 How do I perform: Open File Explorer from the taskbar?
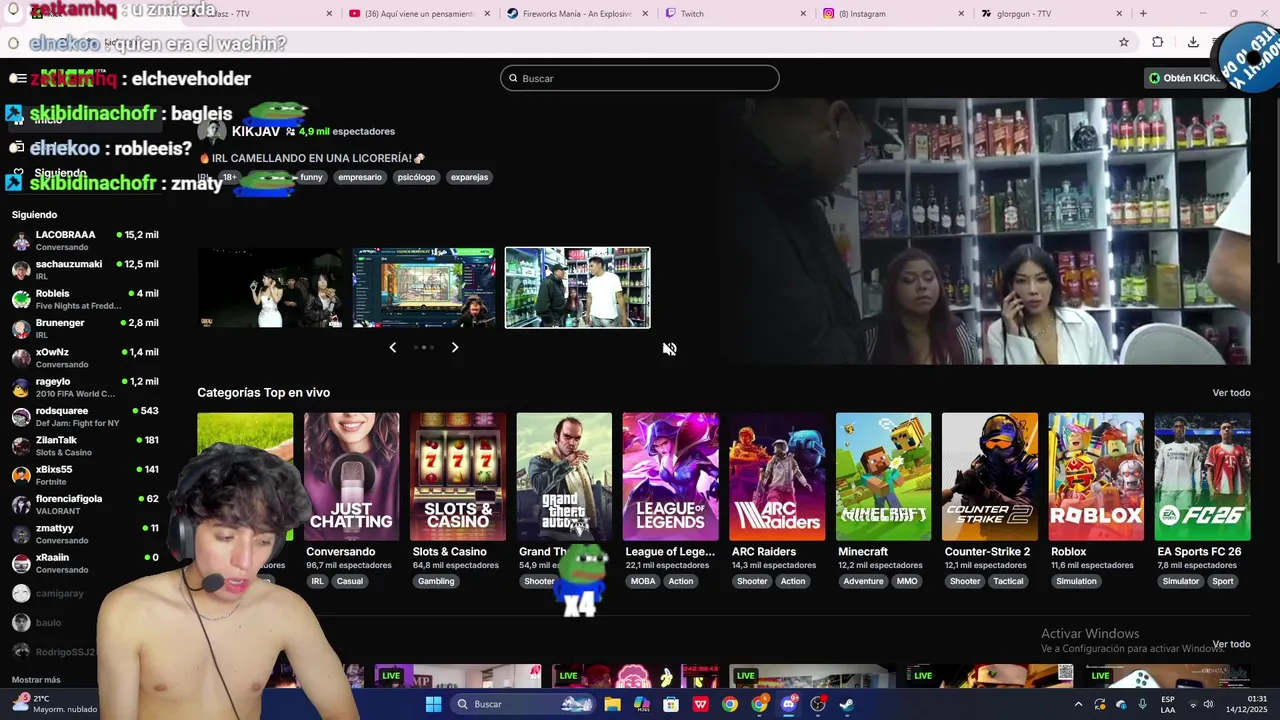pyautogui.click(x=612, y=704)
